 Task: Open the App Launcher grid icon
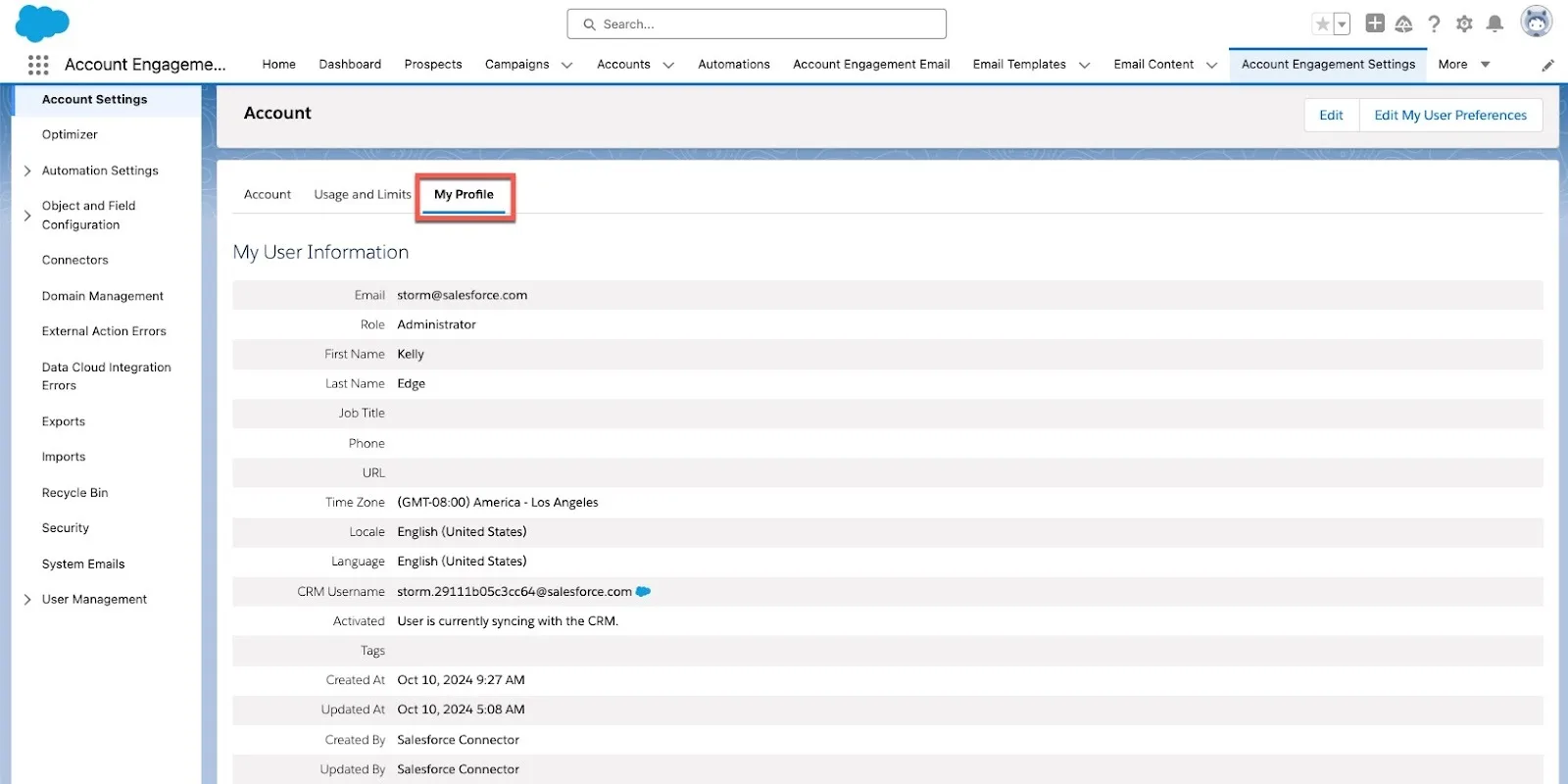[x=38, y=65]
